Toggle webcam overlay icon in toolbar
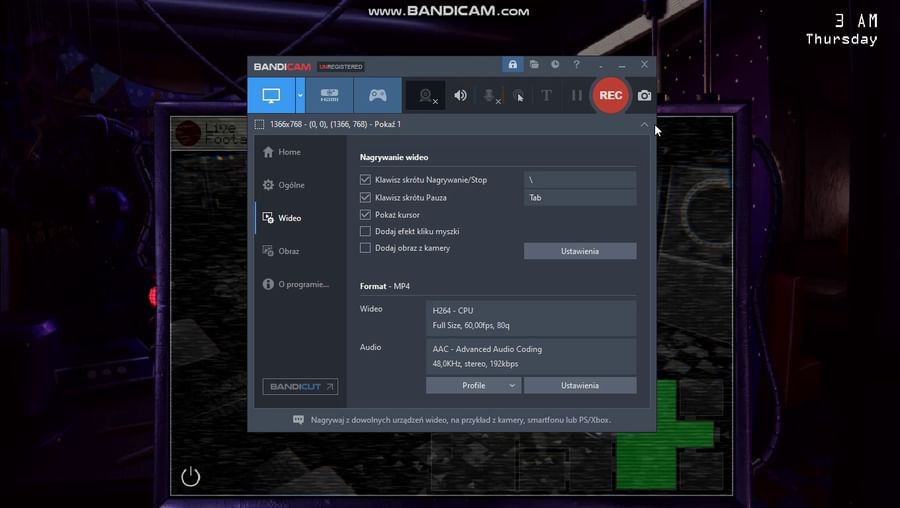Viewport: 900px width, 508px height. [x=426, y=95]
